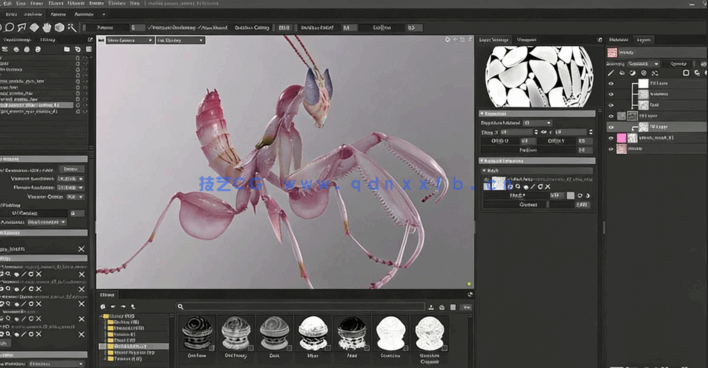
Task: Hide the layer with the solid white thumbnail
Action: coord(611,84)
